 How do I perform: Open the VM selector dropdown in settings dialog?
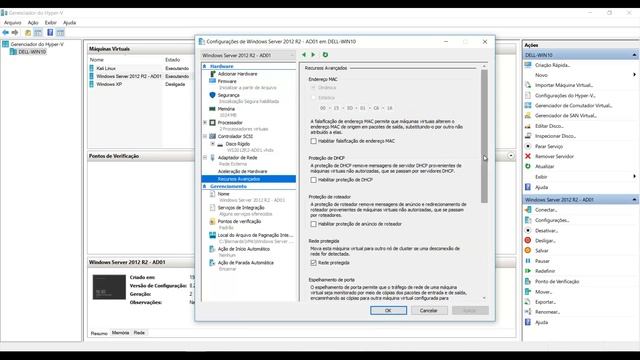248,55
